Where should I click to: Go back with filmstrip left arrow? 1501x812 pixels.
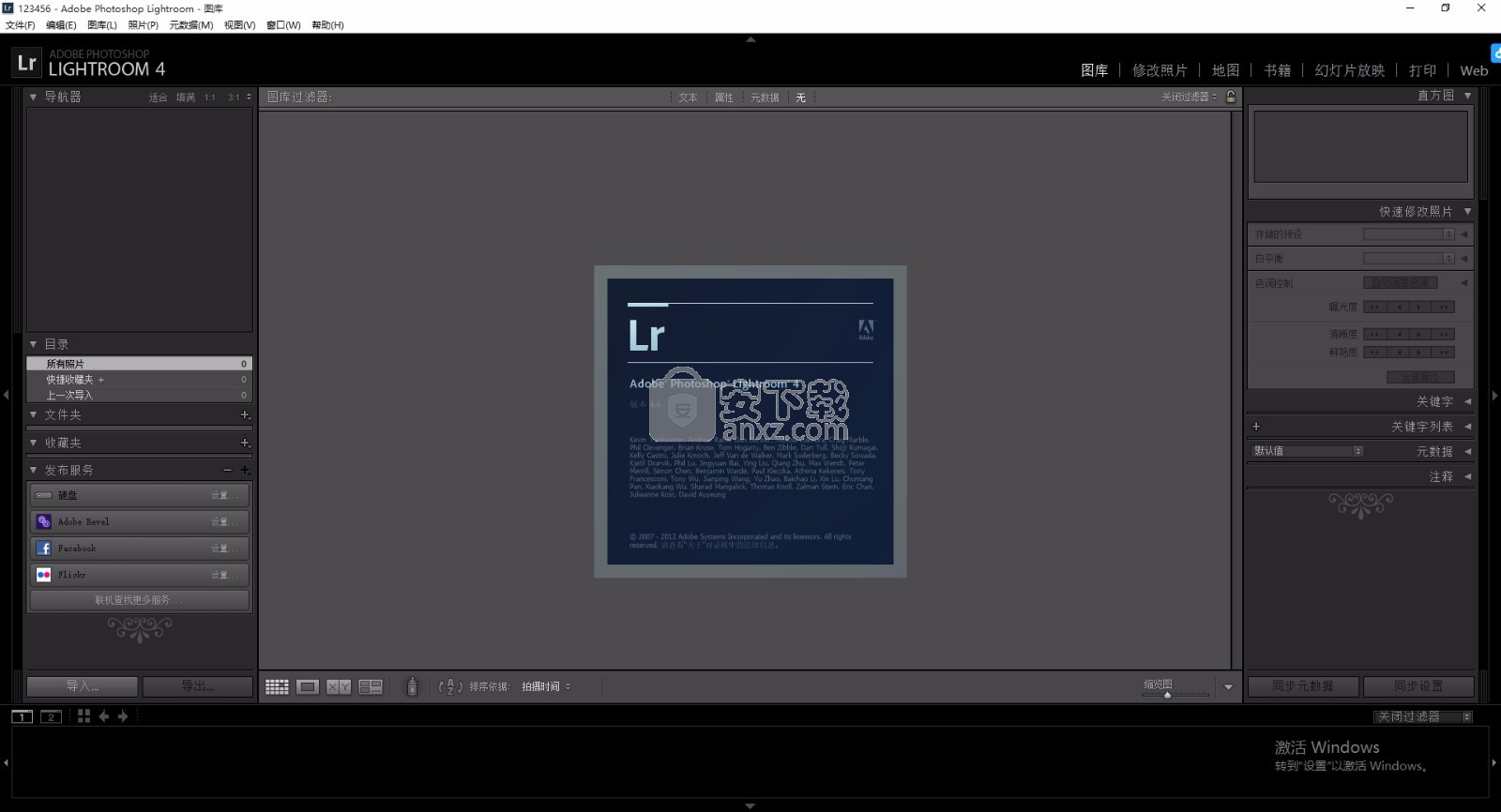click(104, 716)
